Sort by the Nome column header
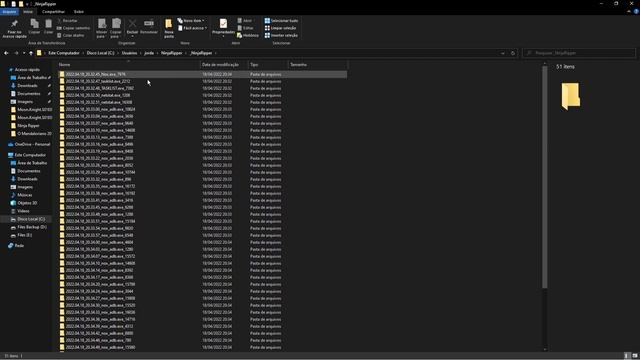The image size is (640, 360). 128,64
